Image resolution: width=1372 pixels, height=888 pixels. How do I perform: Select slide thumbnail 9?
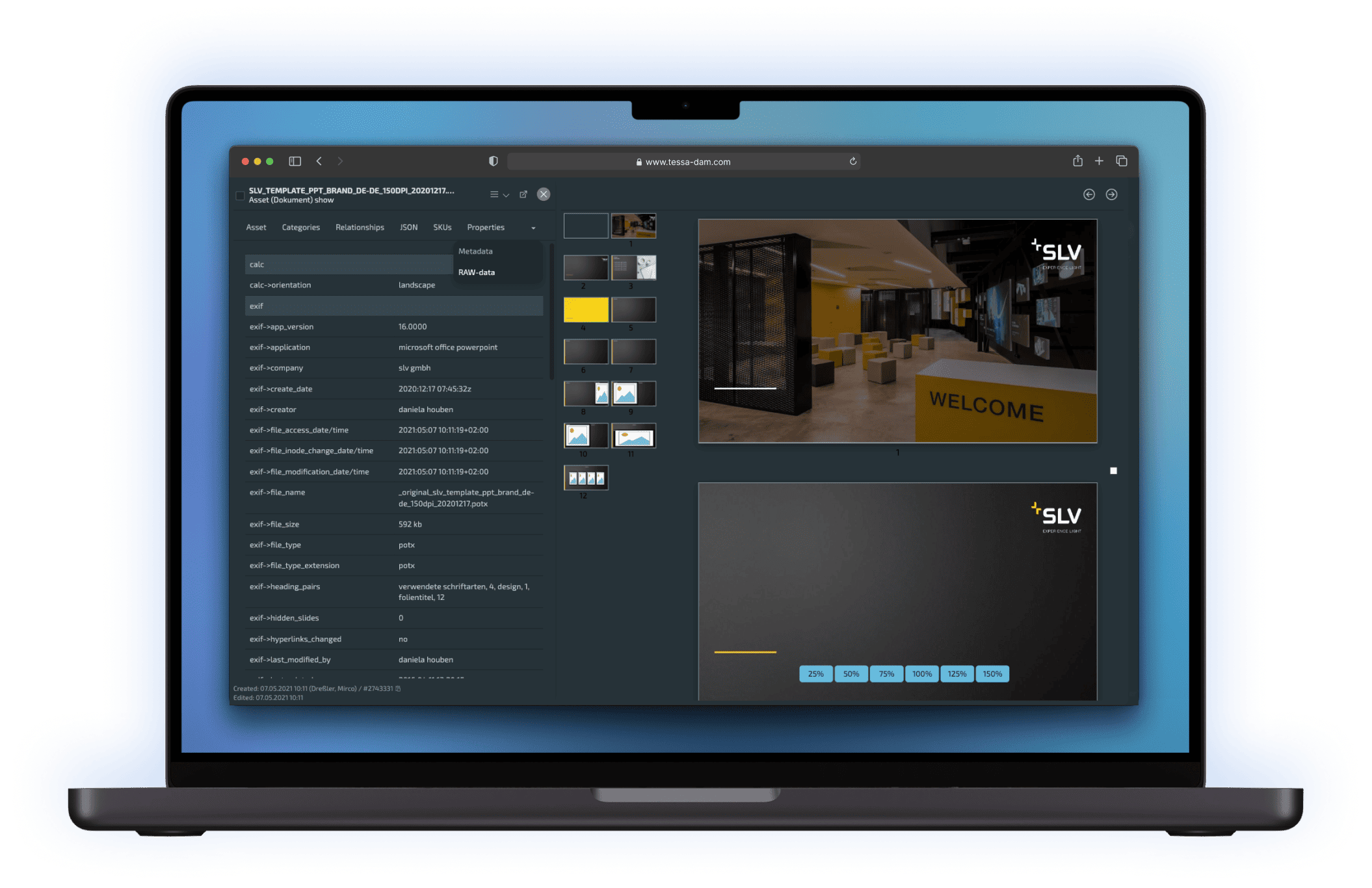click(x=633, y=394)
